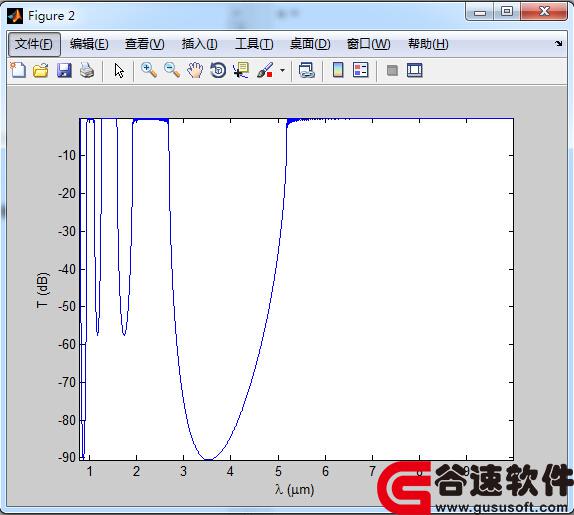574x515 pixels.
Task: Open a file with the folder icon
Action: (x=41, y=70)
